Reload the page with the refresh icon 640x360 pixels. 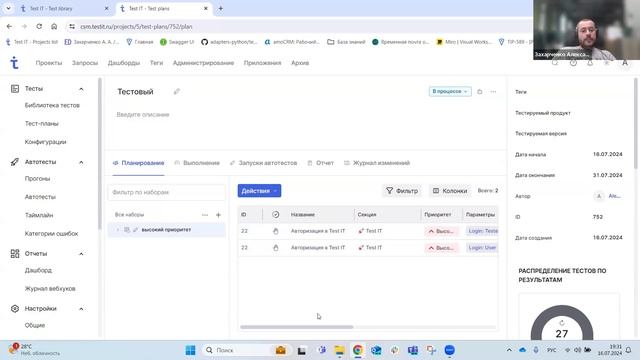39,26
